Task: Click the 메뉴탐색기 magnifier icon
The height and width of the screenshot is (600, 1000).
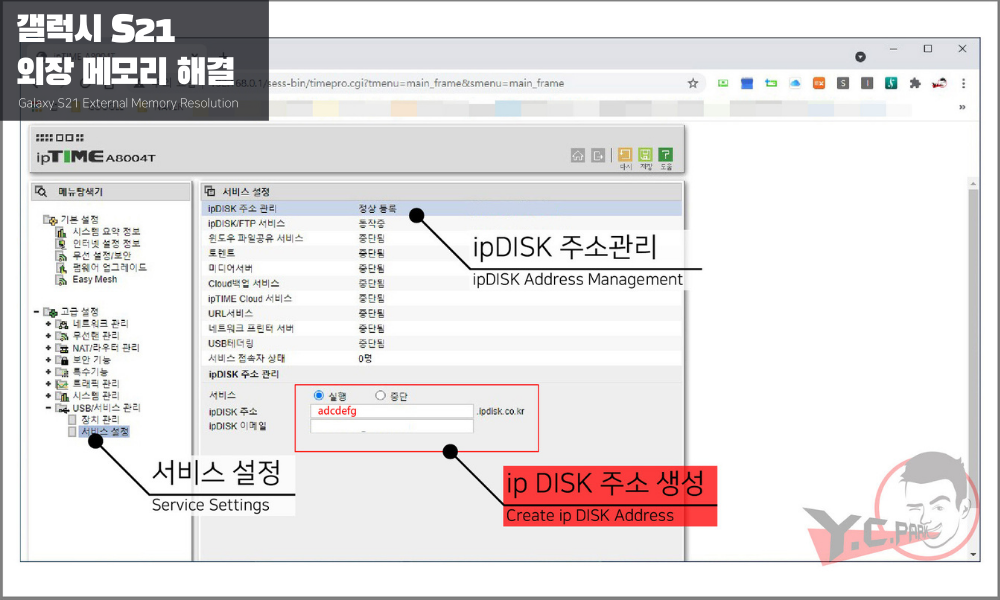Action: (41, 191)
